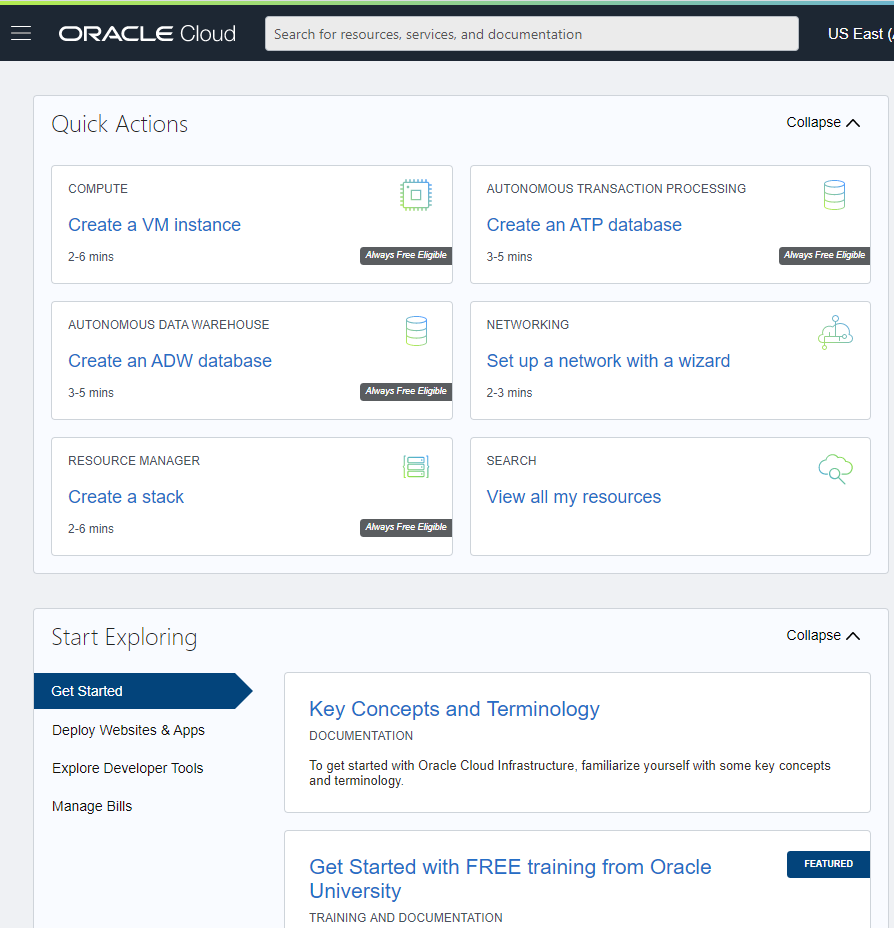The image size is (894, 928).
Task: Click the Search cloud magnifier icon
Action: (835, 469)
